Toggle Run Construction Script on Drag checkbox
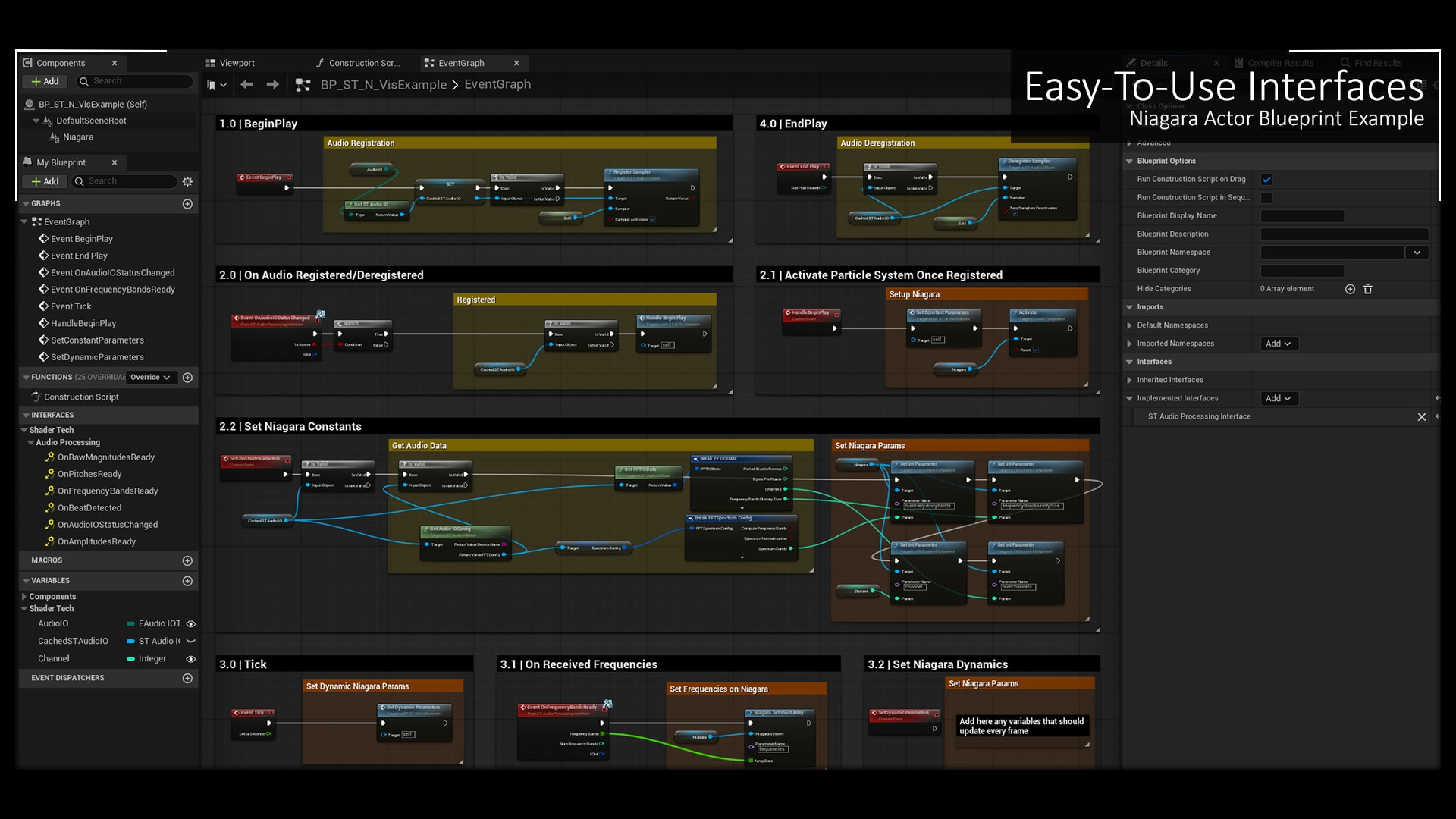The image size is (1456, 819). (1266, 180)
